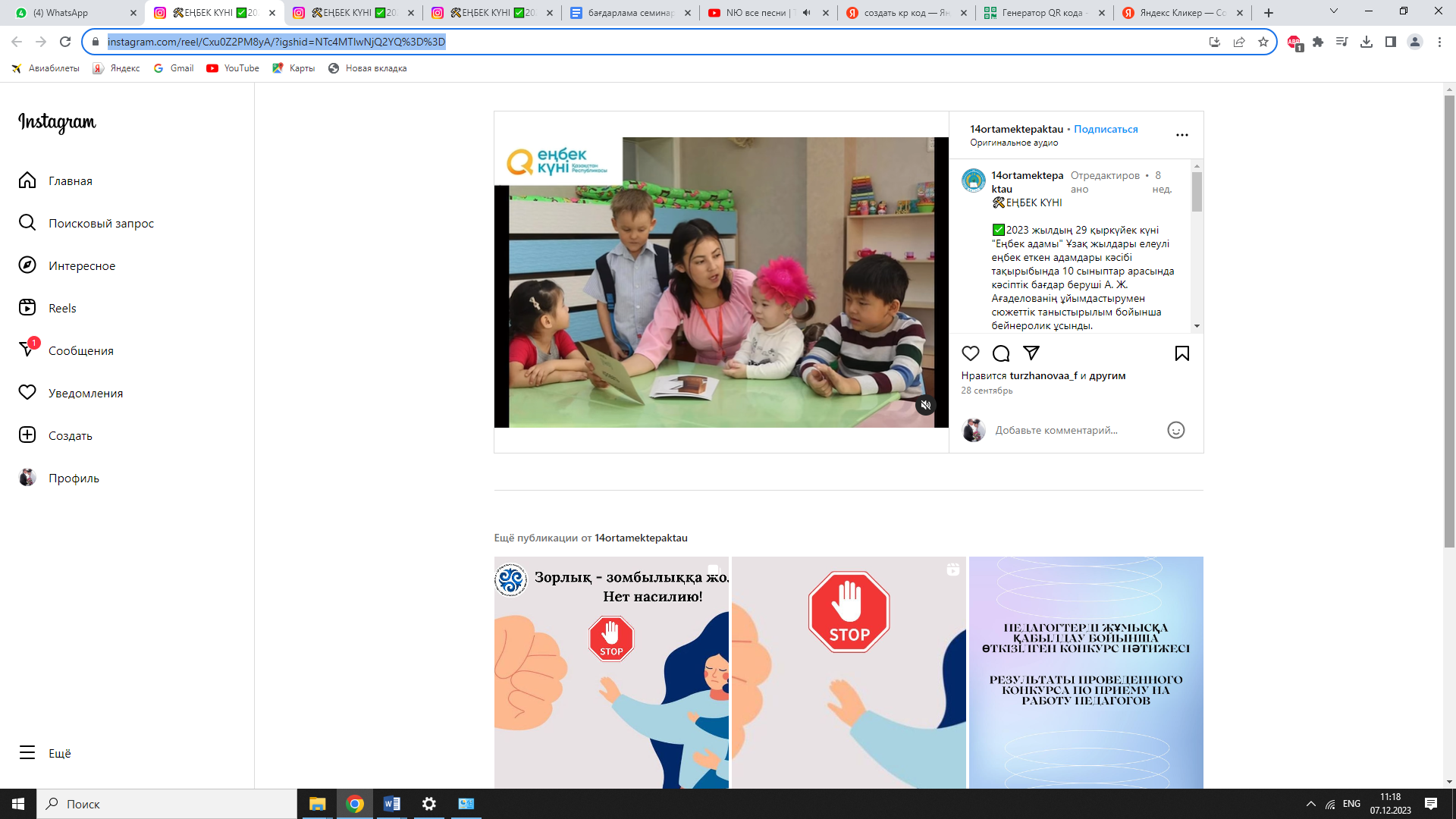Open turzhanovaa_f profile from likes
Viewport: 1456px width, 819px height.
1043,375
